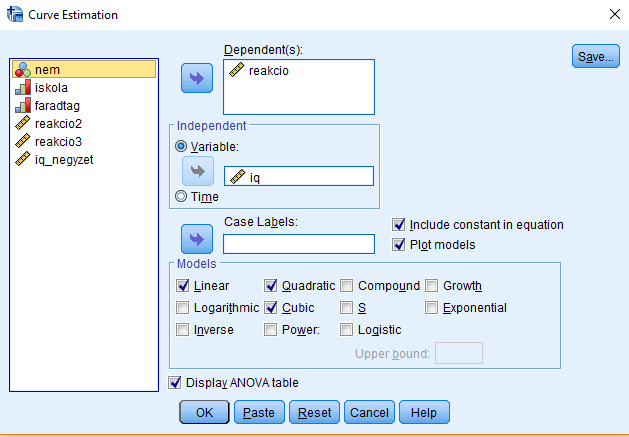The height and width of the screenshot is (437, 629).
Task: Click the arrow button beside independent Variable field
Action: coord(198,171)
